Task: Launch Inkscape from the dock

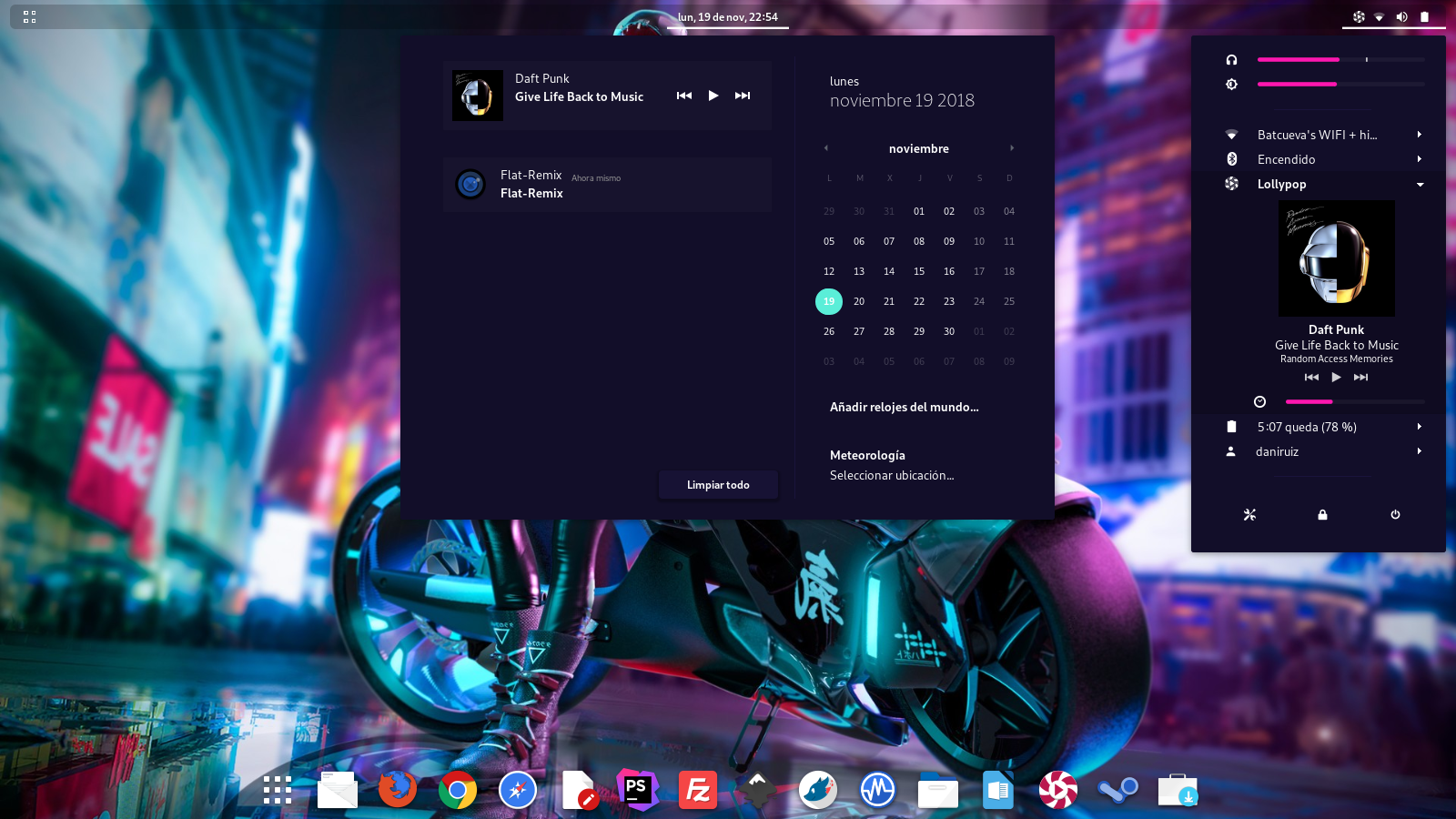Action: (x=757, y=790)
